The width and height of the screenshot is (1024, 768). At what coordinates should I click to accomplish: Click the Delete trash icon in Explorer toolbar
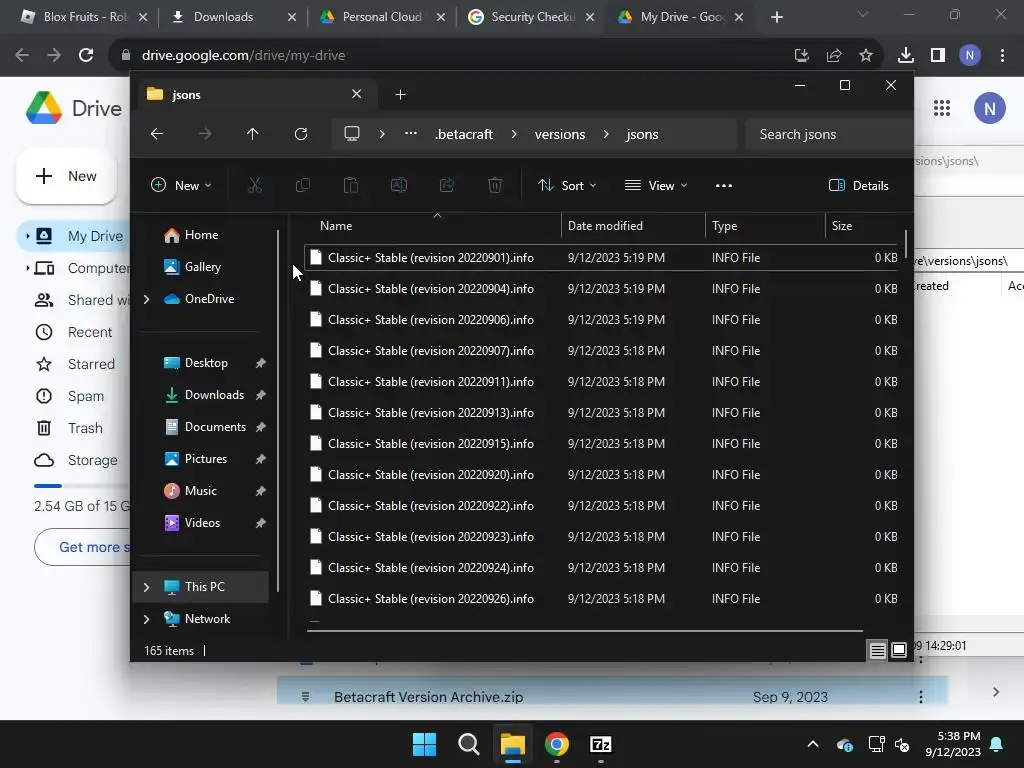pos(495,185)
